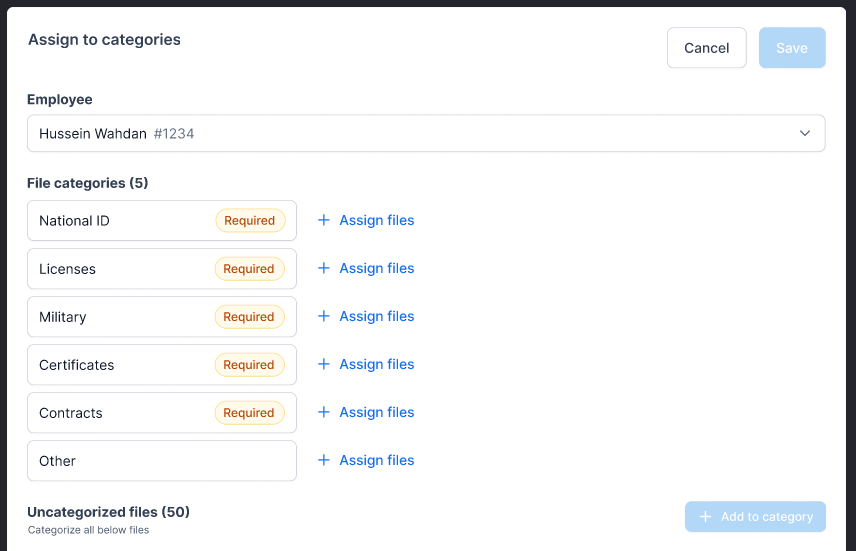This screenshot has width=856, height=551.
Task: Click plus icon in Add to category
Action: pos(705,517)
